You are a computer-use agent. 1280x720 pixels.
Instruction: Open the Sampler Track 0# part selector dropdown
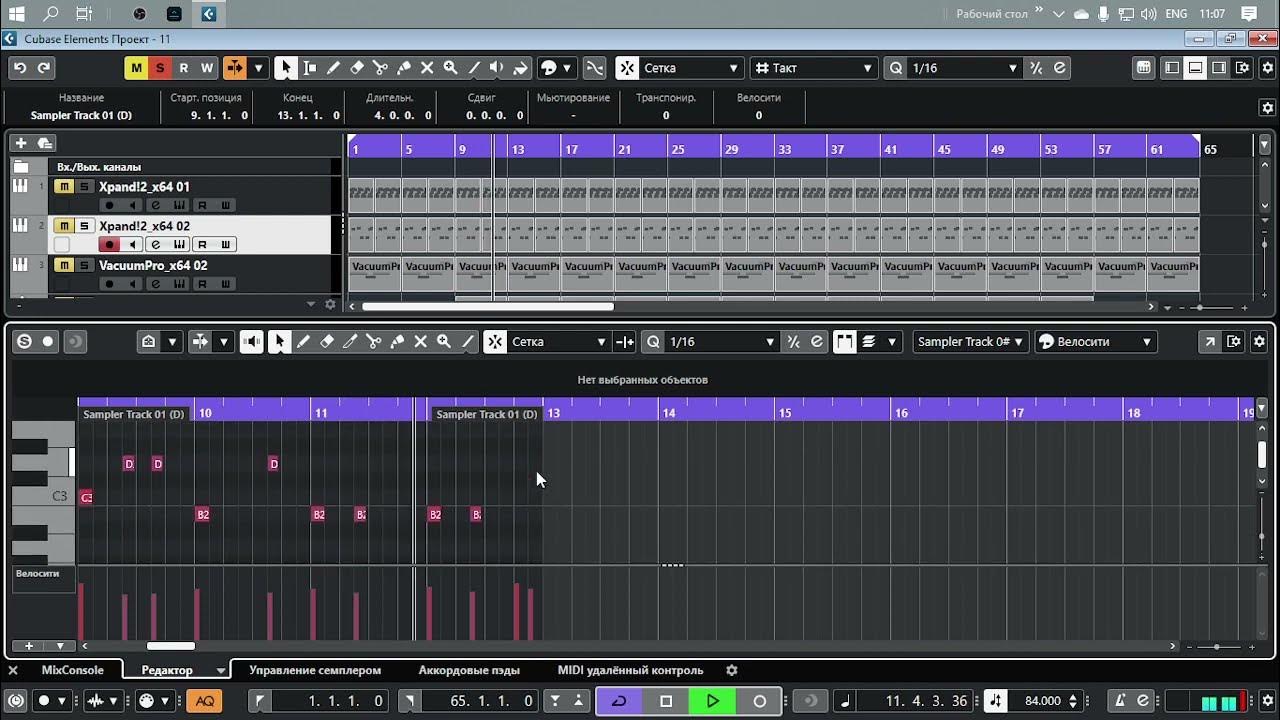pyautogui.click(x=970, y=342)
